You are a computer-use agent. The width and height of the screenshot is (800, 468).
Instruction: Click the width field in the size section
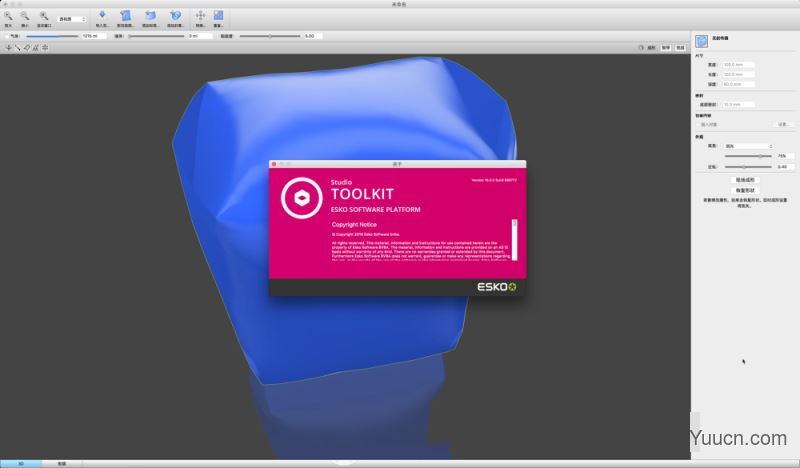(738, 65)
